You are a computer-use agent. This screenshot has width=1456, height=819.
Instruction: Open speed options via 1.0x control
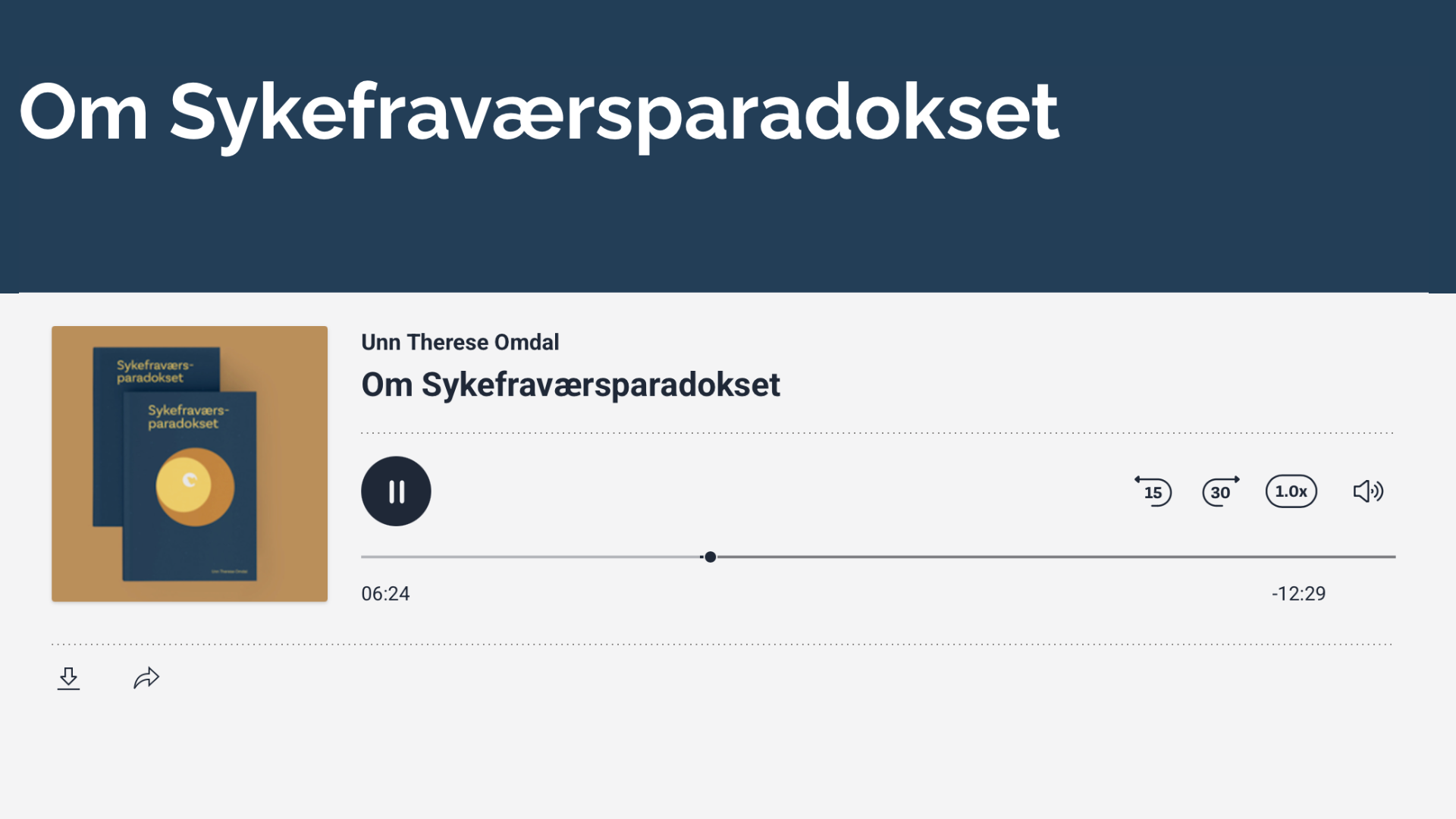pos(1291,491)
